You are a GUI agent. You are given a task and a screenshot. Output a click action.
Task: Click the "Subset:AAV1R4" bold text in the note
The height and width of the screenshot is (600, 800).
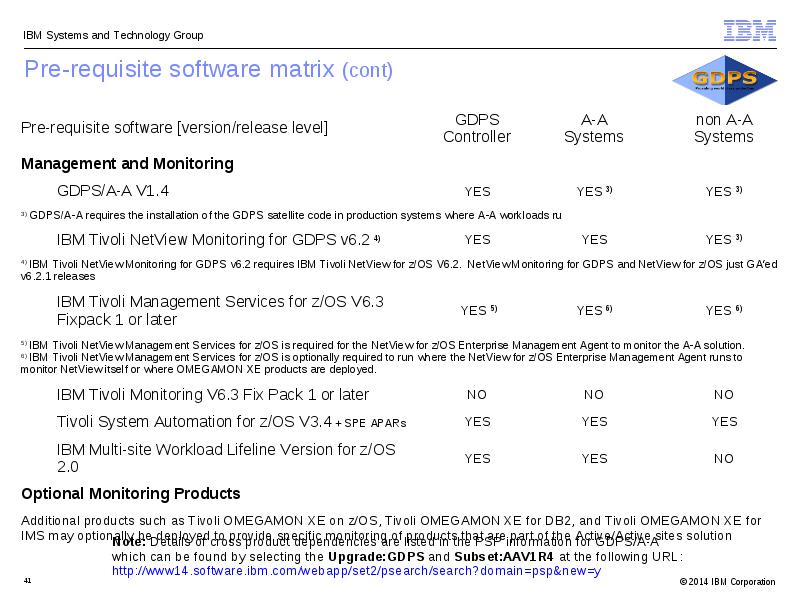click(x=504, y=557)
